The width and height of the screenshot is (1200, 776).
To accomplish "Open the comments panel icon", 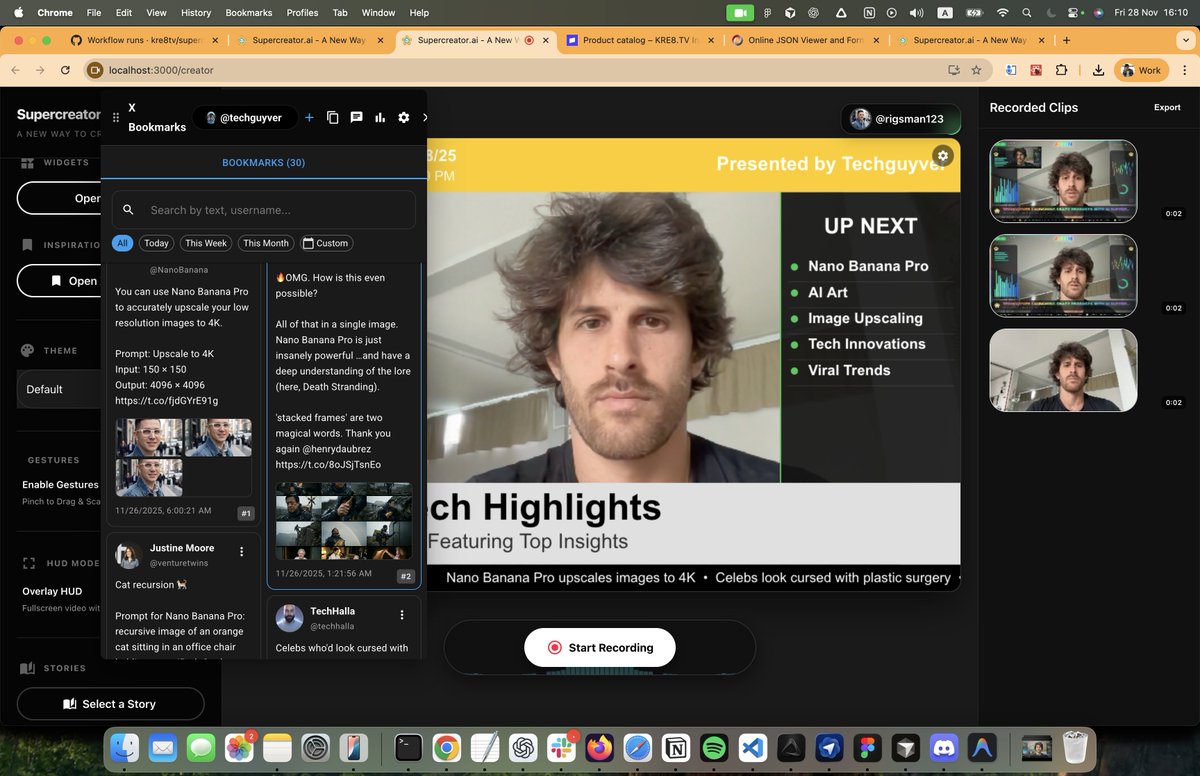I will pyautogui.click(x=356, y=117).
